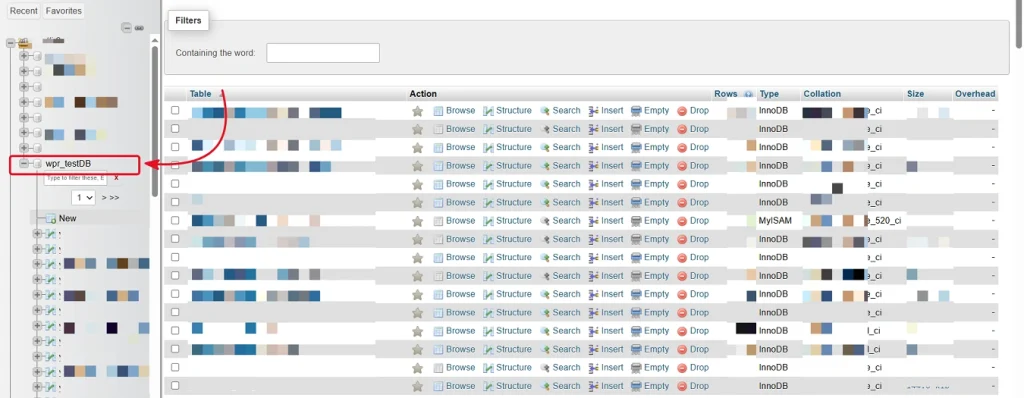The image size is (1024, 398).
Task: Sort by the Table column header
Action: [200, 93]
